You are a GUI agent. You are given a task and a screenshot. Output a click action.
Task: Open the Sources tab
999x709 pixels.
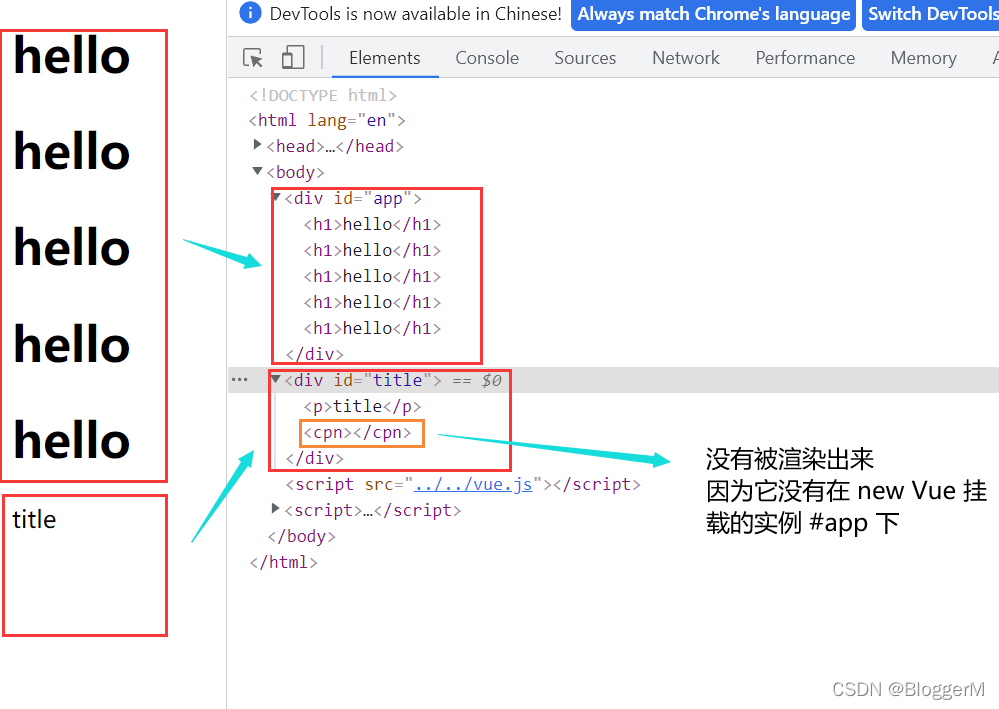pyautogui.click(x=585, y=58)
